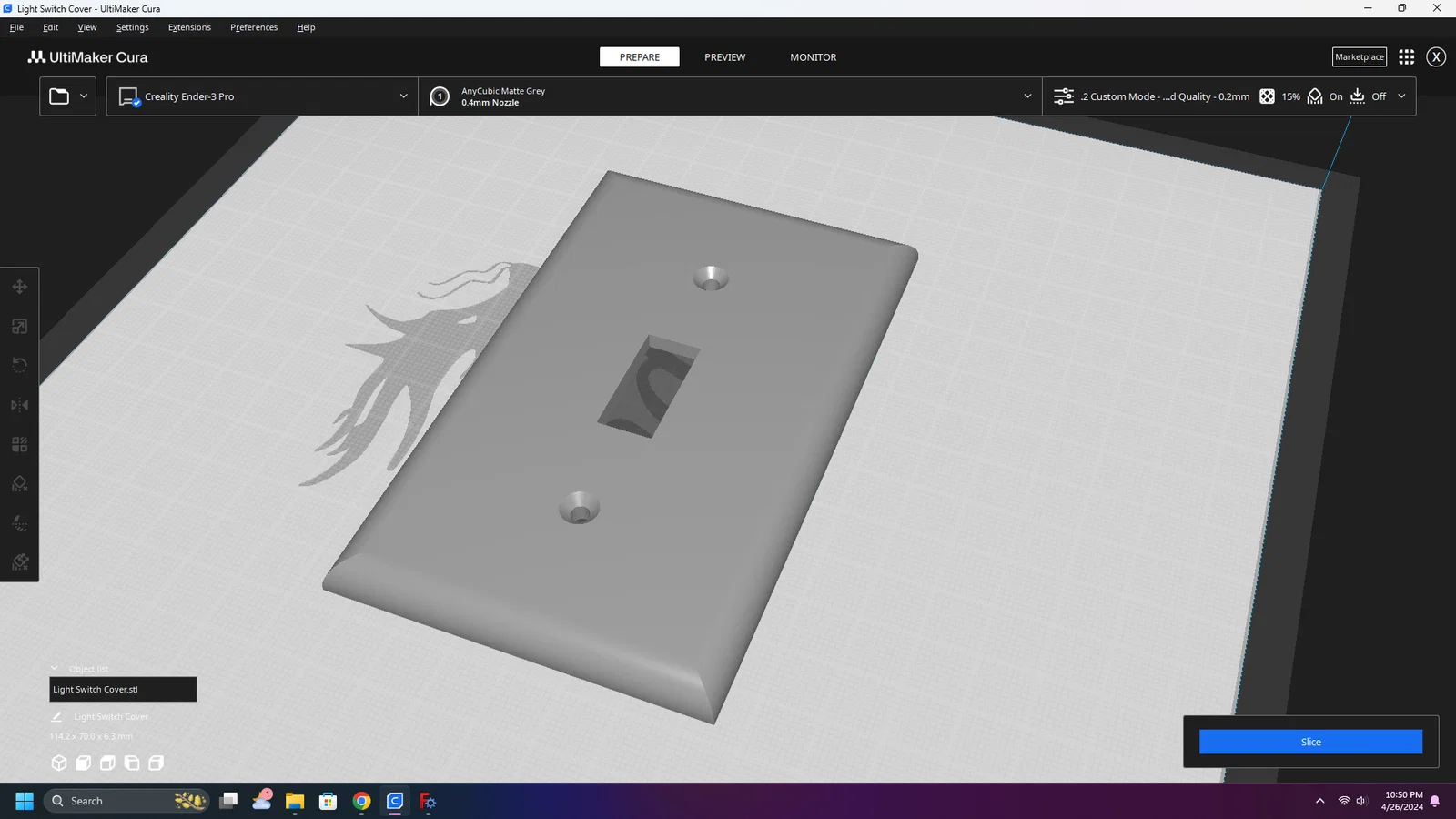Open Microsoft Store from the taskbar
Image resolution: width=1456 pixels, height=819 pixels.
pyautogui.click(x=329, y=801)
